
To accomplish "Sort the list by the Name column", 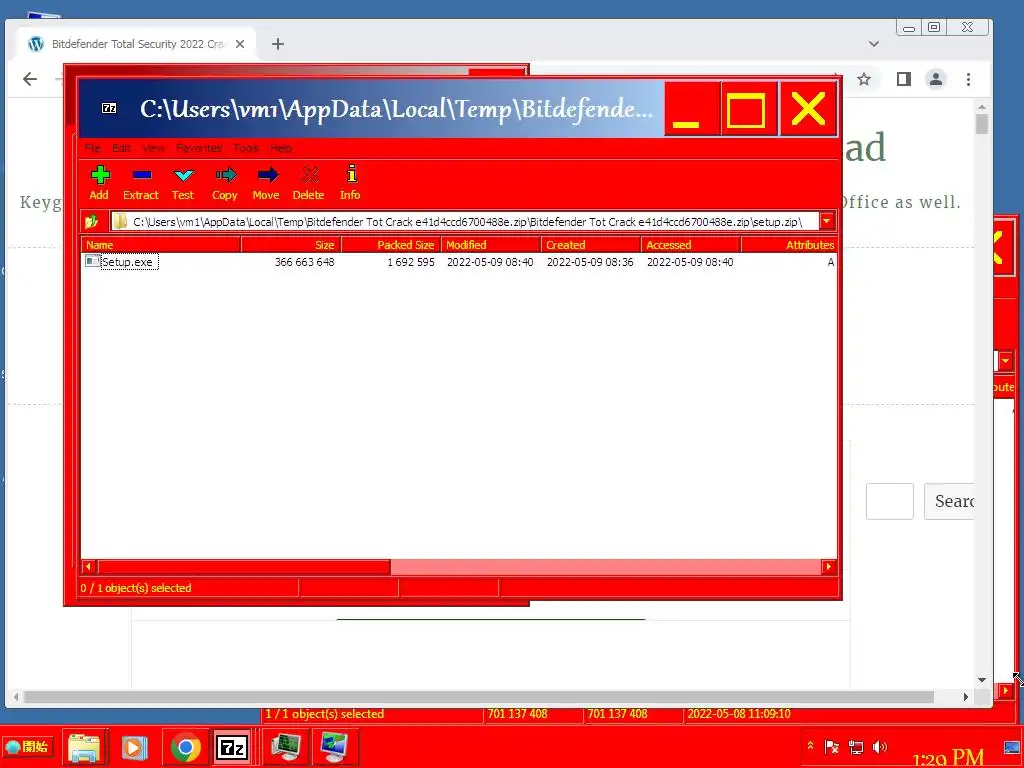I will pyautogui.click(x=161, y=245).
